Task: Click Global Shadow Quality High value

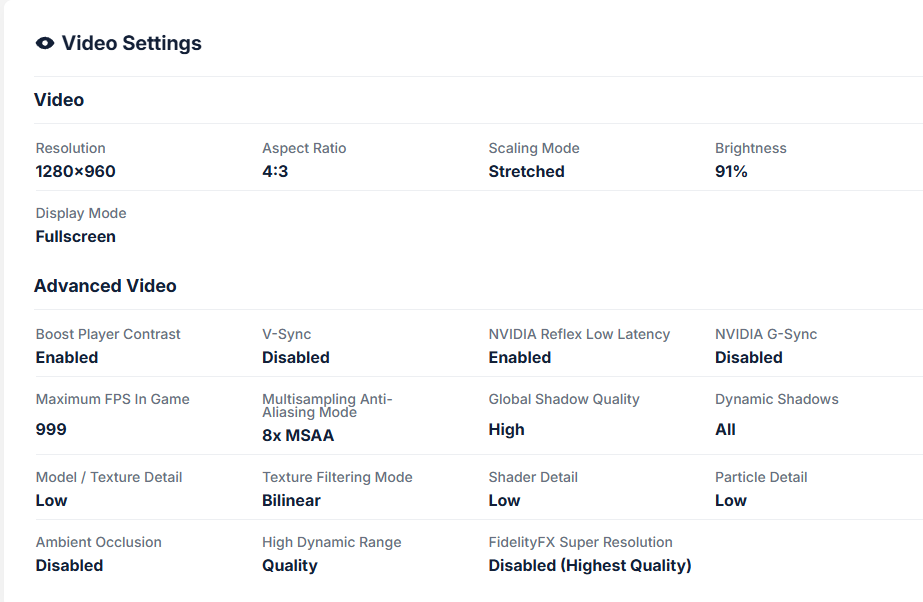Action: (x=506, y=429)
